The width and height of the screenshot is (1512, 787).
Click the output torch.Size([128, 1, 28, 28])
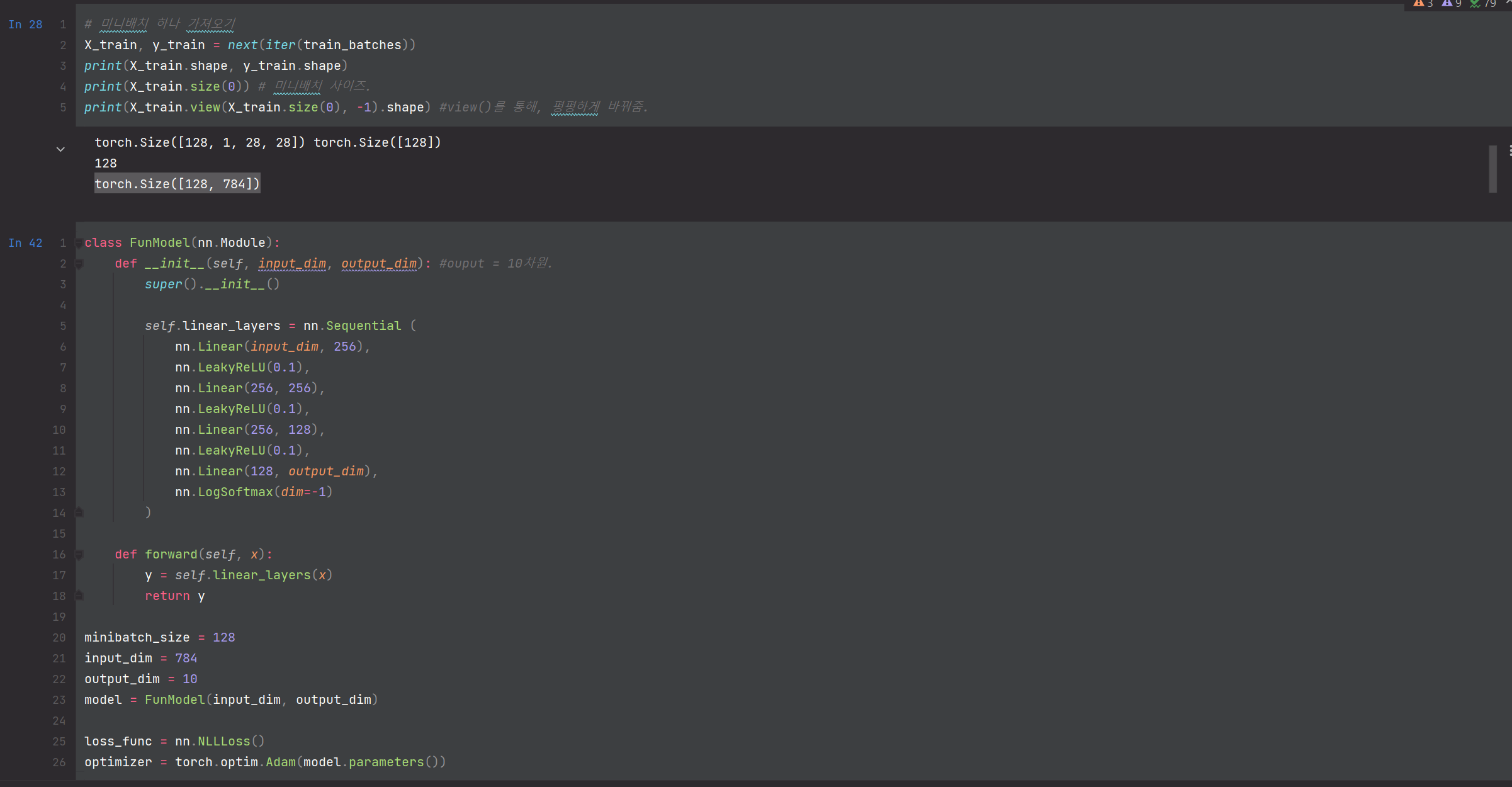[x=200, y=143]
